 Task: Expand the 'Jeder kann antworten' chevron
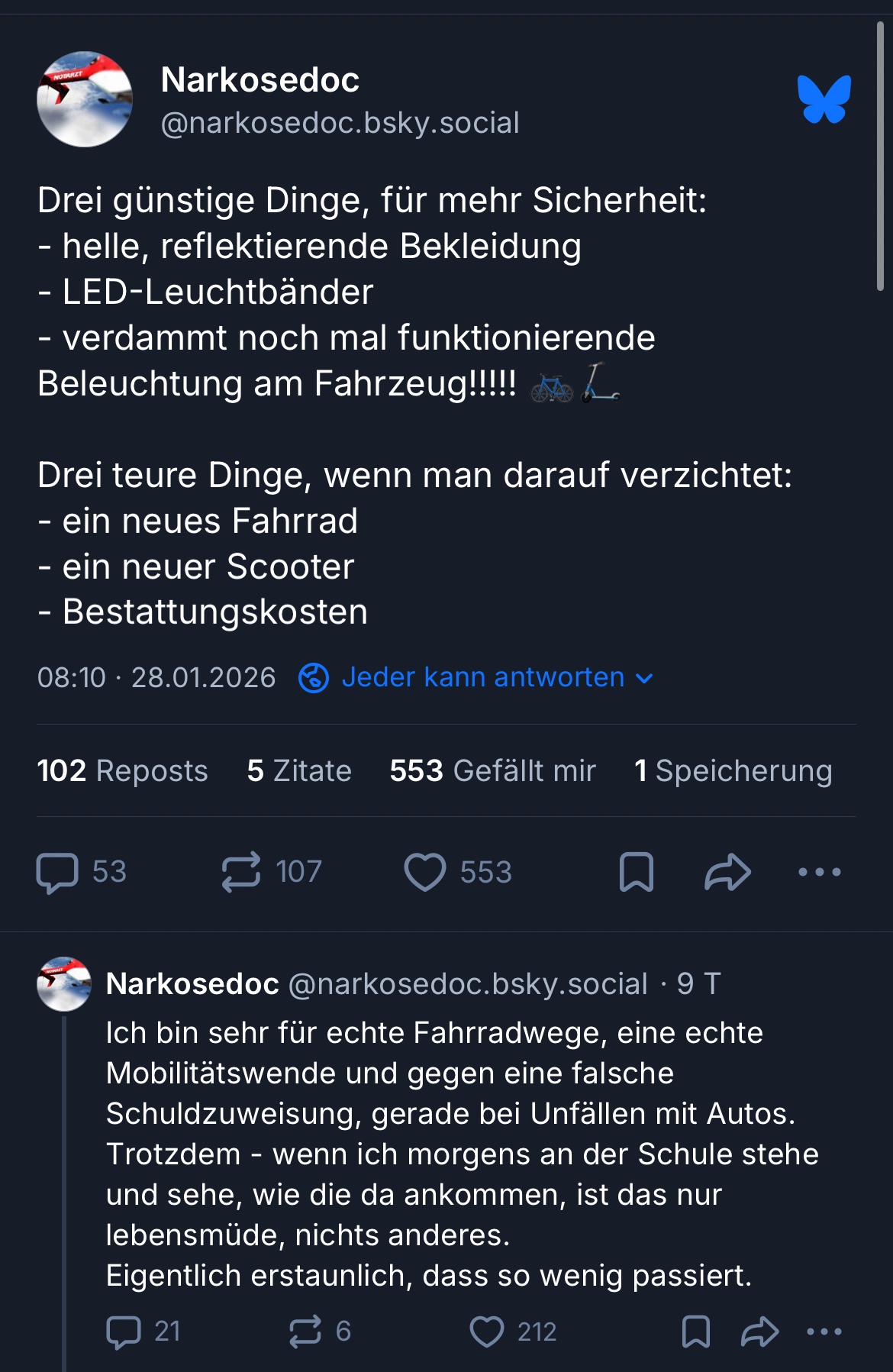(x=644, y=678)
